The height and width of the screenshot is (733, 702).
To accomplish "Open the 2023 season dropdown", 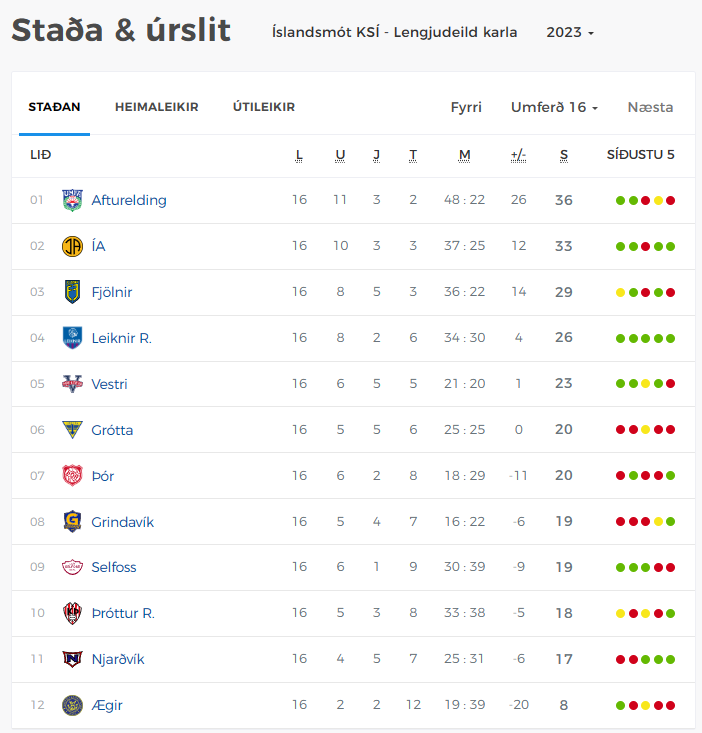I will (x=570, y=32).
